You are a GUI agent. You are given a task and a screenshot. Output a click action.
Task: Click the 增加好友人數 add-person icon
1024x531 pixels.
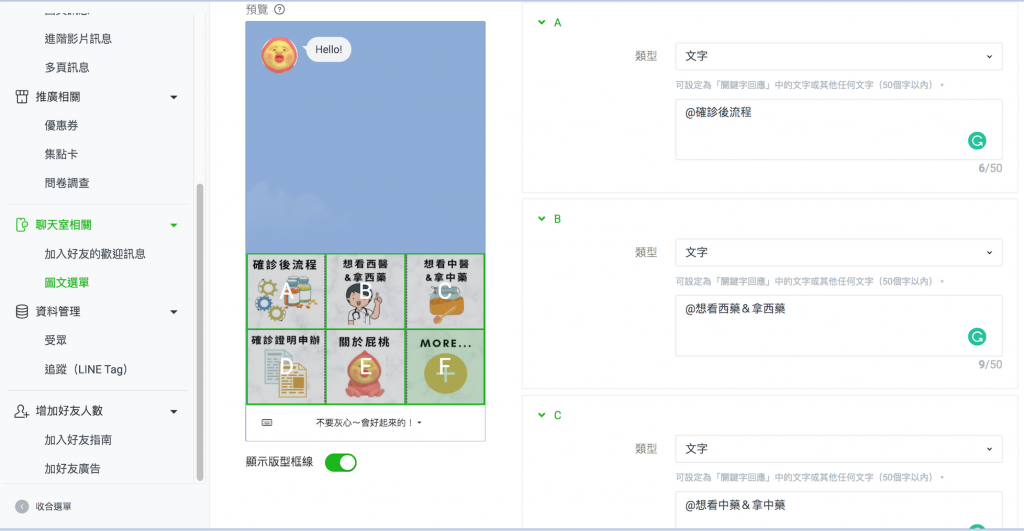(x=22, y=411)
